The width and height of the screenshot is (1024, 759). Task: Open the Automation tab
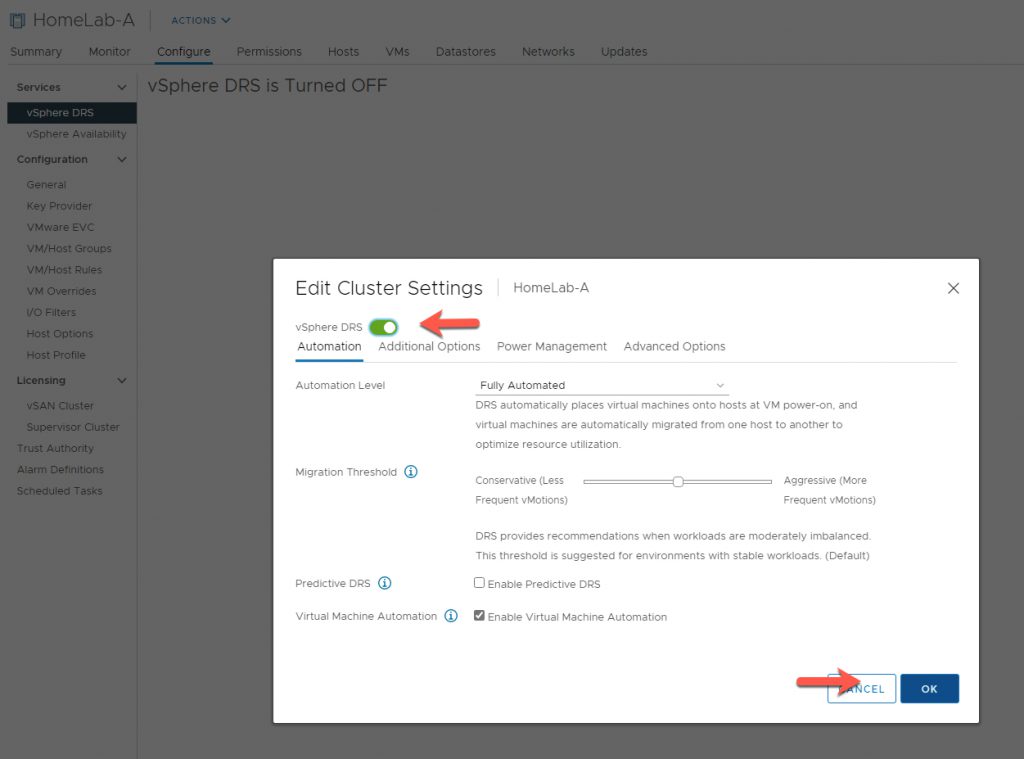(x=329, y=346)
